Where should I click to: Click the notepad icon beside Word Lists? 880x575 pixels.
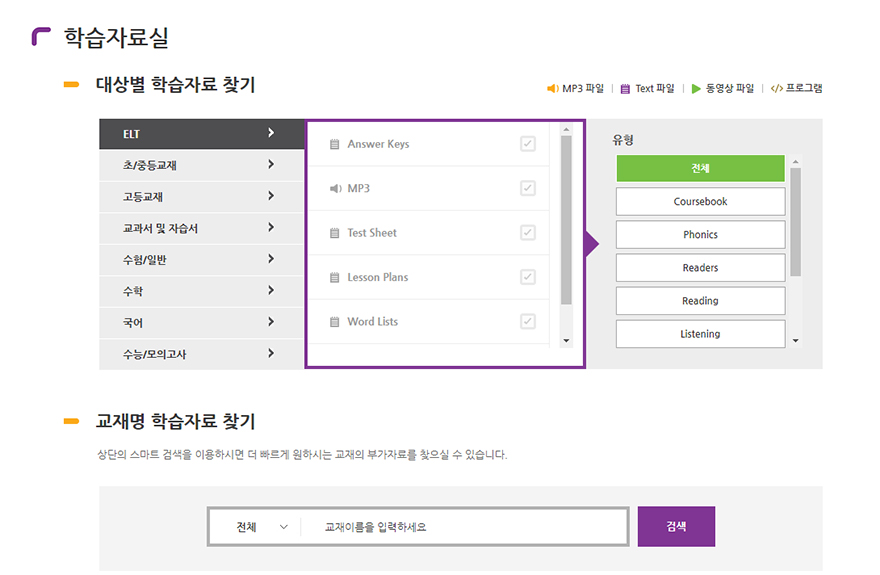pos(334,321)
